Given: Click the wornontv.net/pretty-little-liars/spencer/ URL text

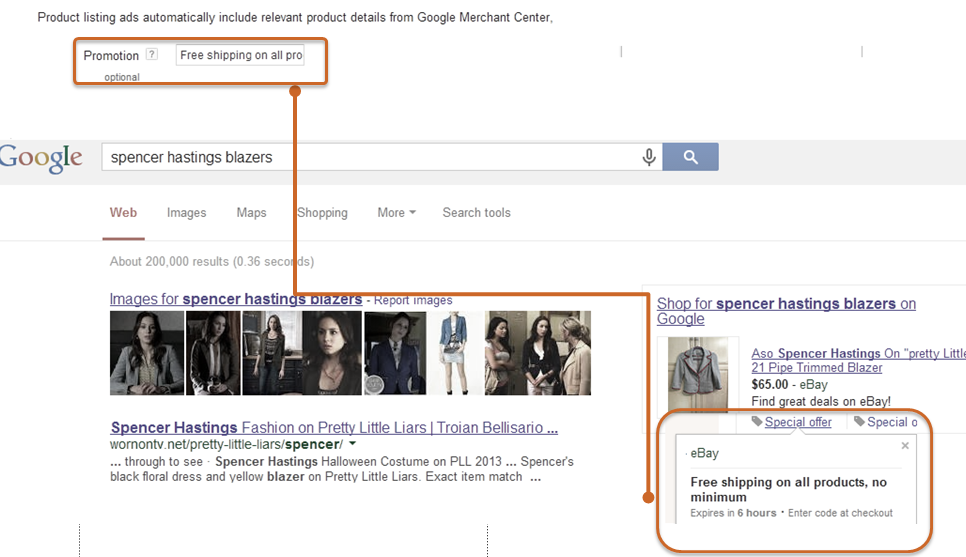Looking at the screenshot, I should point(226,444).
